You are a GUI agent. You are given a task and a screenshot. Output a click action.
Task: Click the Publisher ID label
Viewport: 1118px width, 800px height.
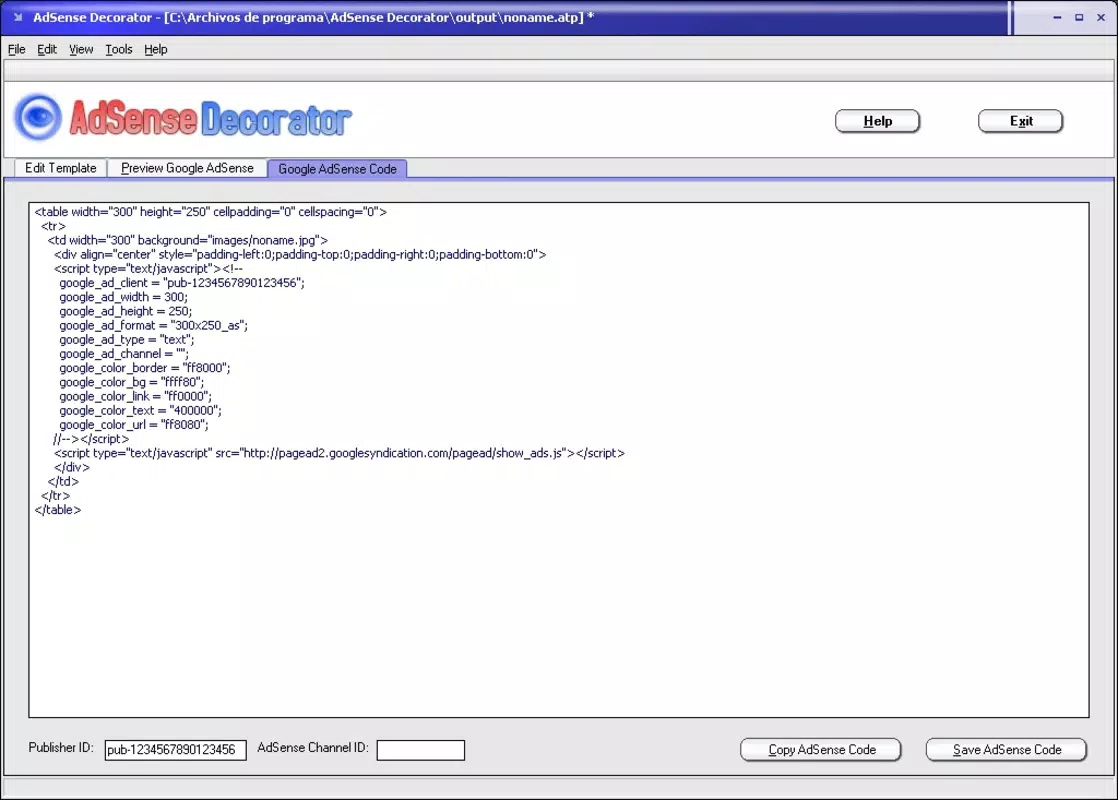point(61,748)
